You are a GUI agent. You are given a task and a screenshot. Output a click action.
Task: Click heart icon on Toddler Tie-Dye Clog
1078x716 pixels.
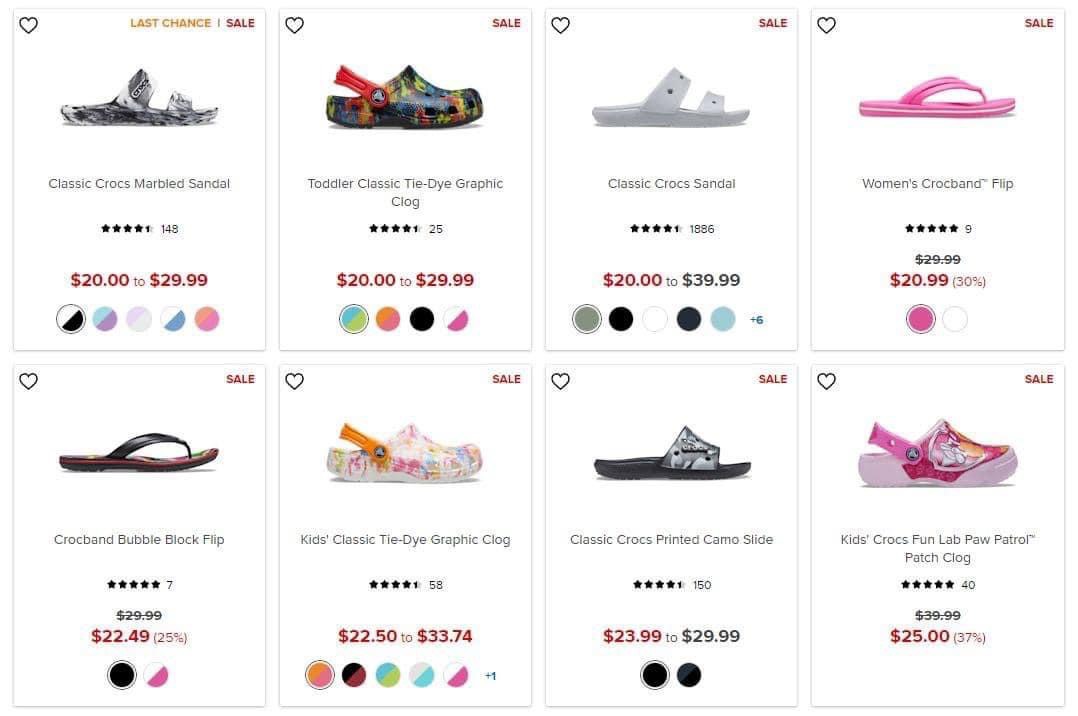click(x=295, y=25)
